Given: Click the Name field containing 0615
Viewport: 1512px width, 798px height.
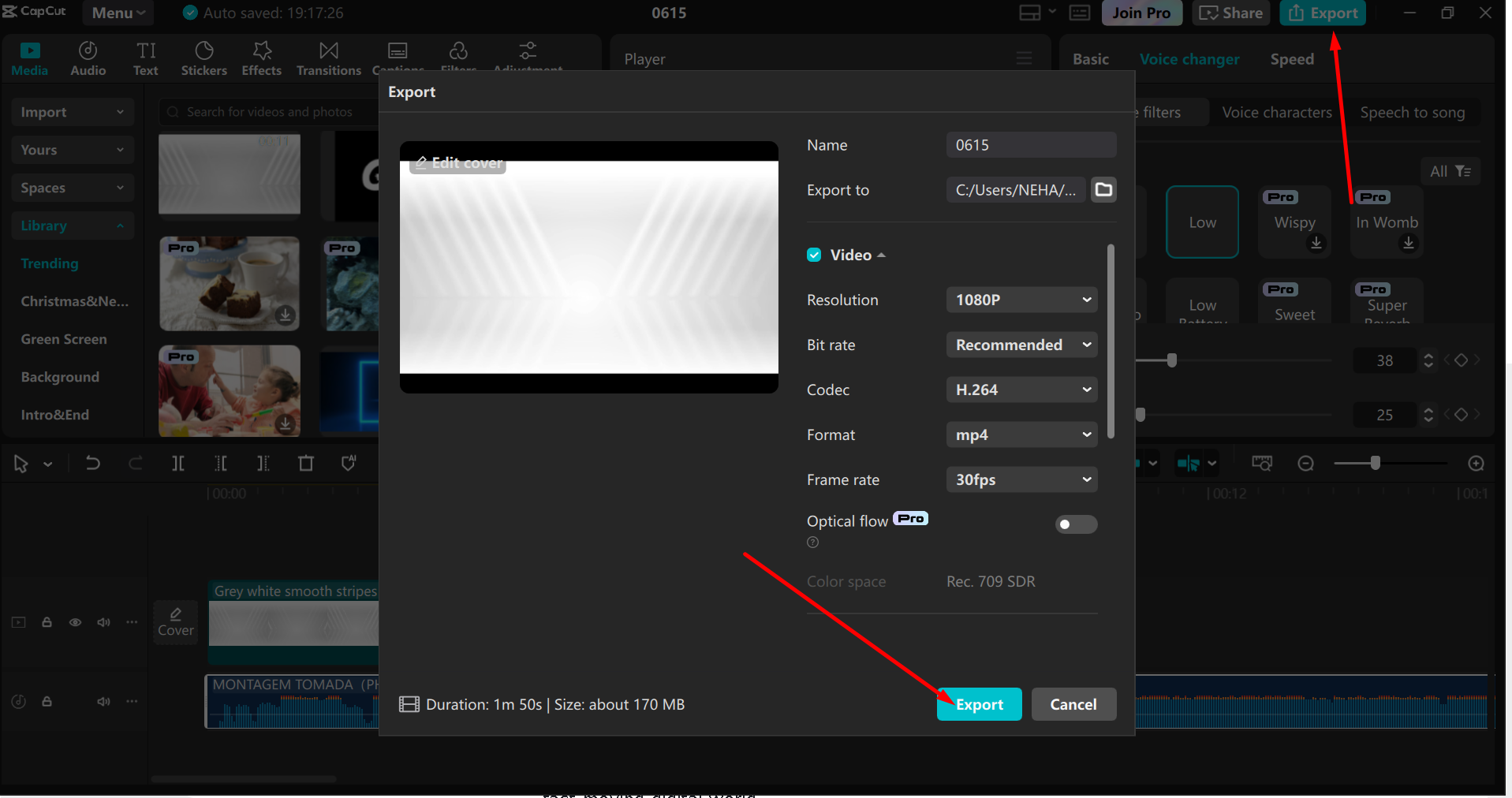Looking at the screenshot, I should [x=1030, y=145].
